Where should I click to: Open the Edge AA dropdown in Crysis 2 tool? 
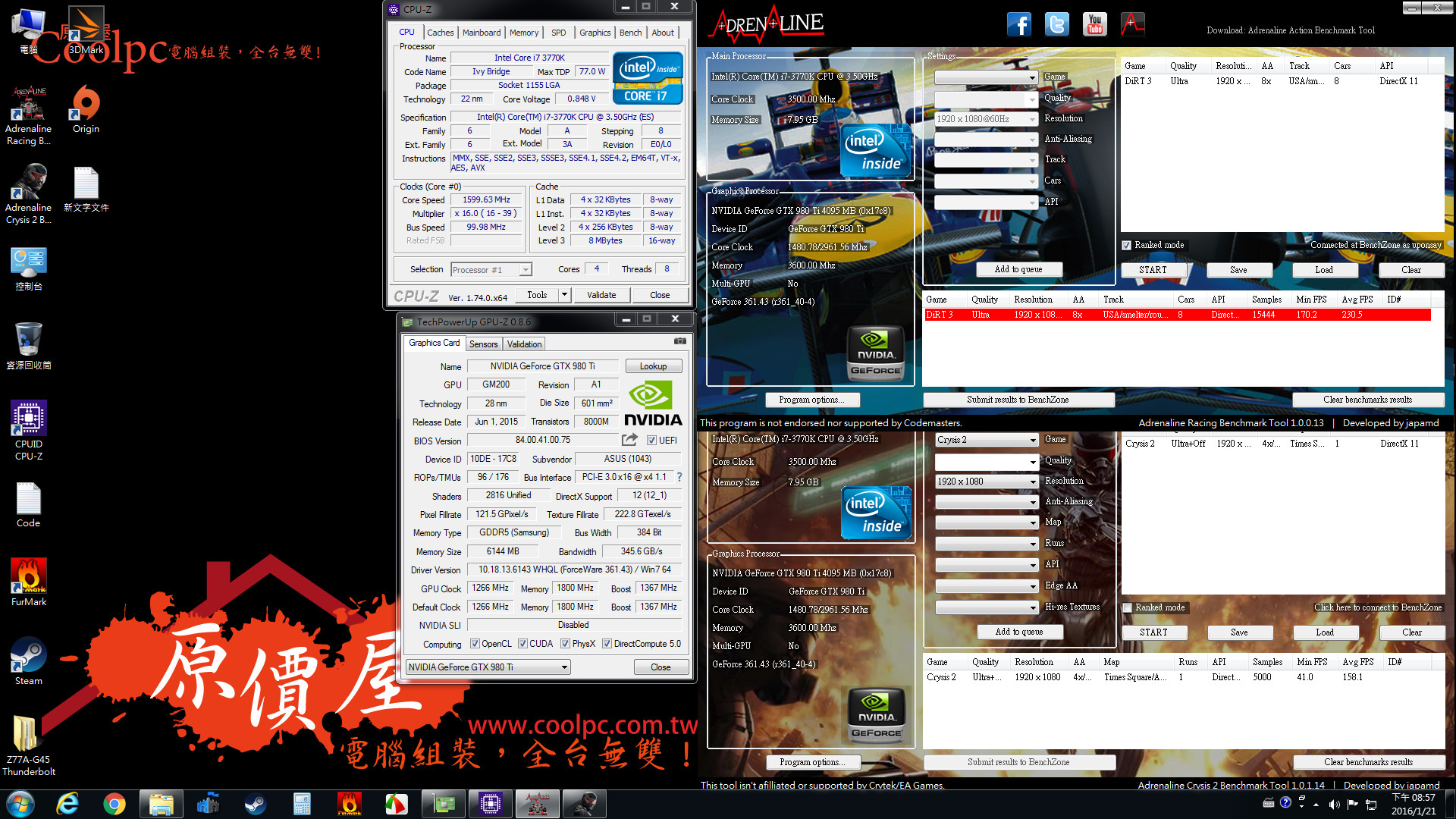pos(987,587)
